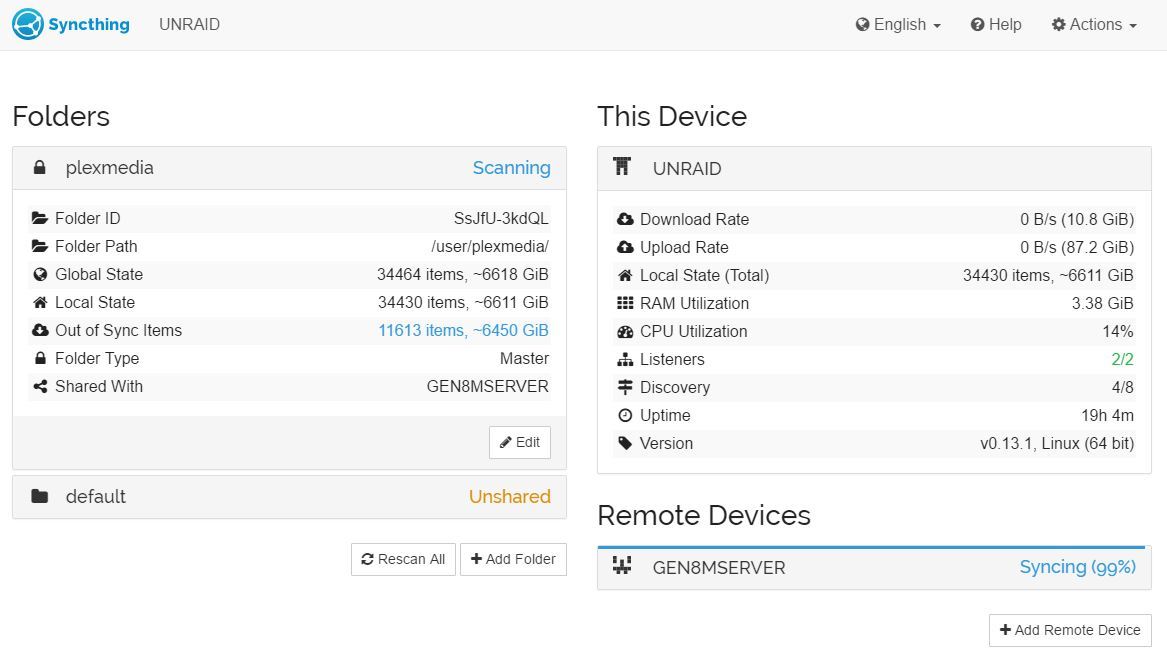Image resolution: width=1167 pixels, height=660 pixels.
Task: Click the folder path /user/plexmedia/
Action: coord(490,246)
